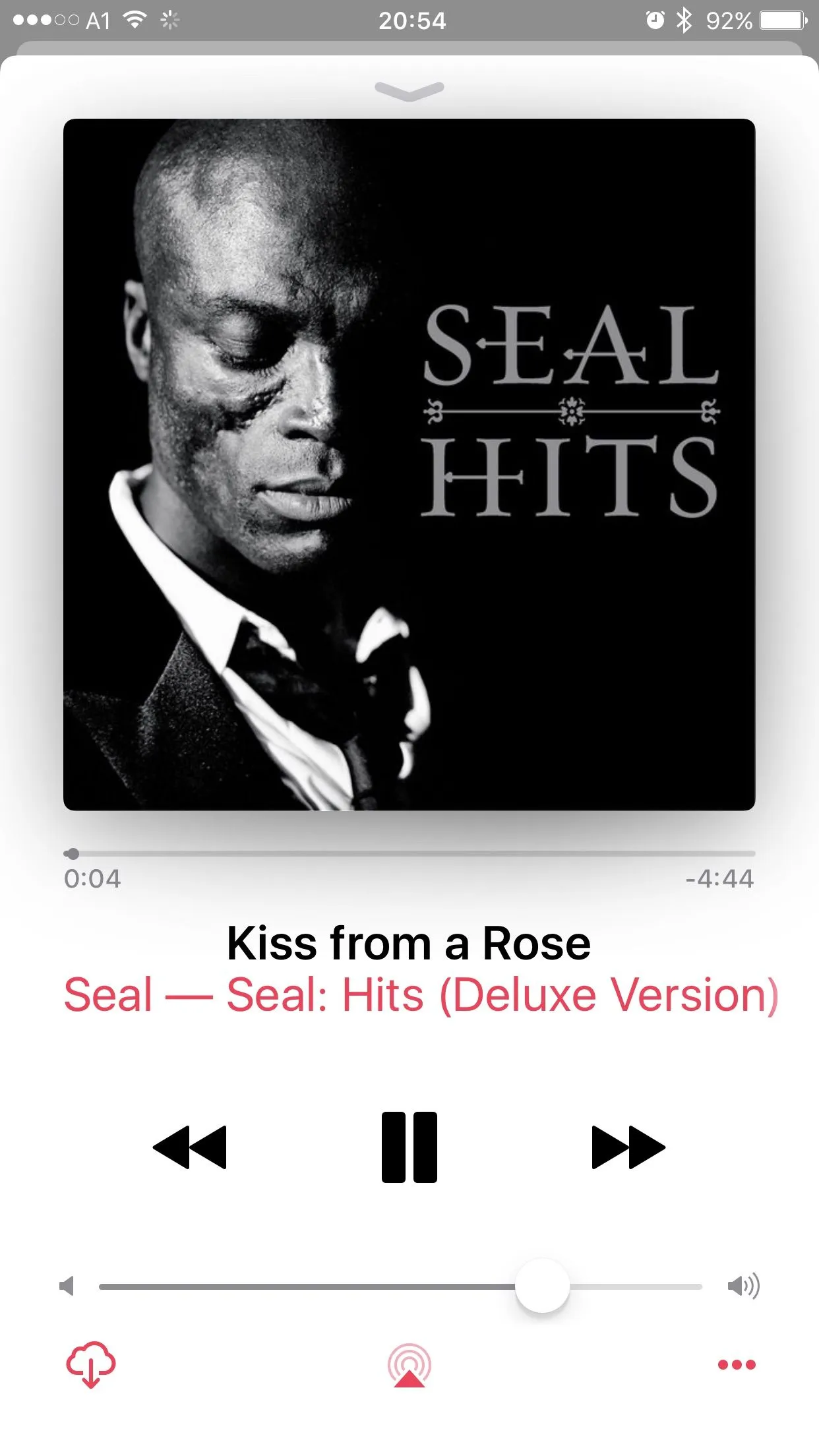This screenshot has height=1456, width=819.
Task: Open the Seal: Hits (Deluxe Version) album link
Action: (x=502, y=994)
